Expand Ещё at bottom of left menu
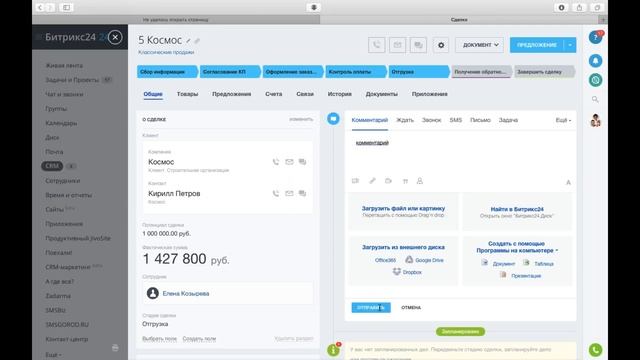 pyautogui.click(x=53, y=355)
